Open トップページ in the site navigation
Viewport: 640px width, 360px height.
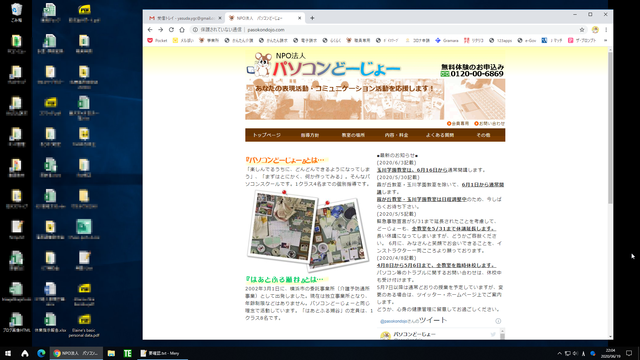[x=267, y=135]
